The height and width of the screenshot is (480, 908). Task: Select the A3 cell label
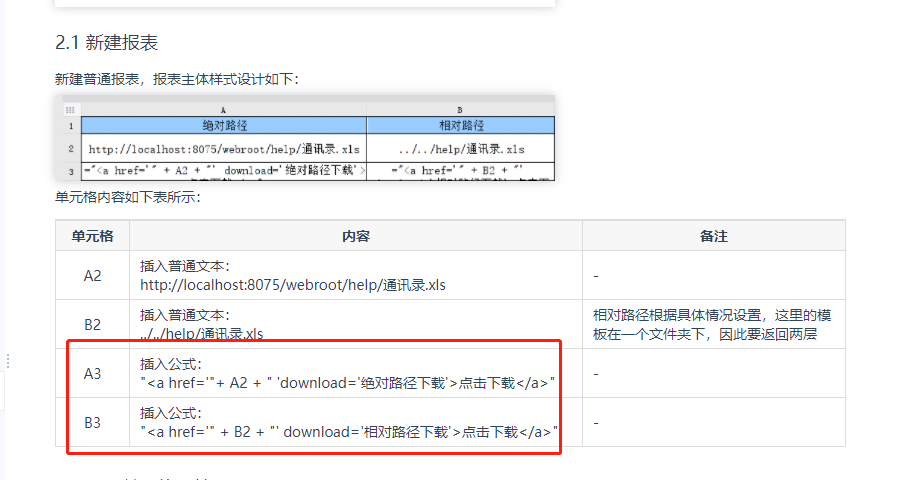93,374
